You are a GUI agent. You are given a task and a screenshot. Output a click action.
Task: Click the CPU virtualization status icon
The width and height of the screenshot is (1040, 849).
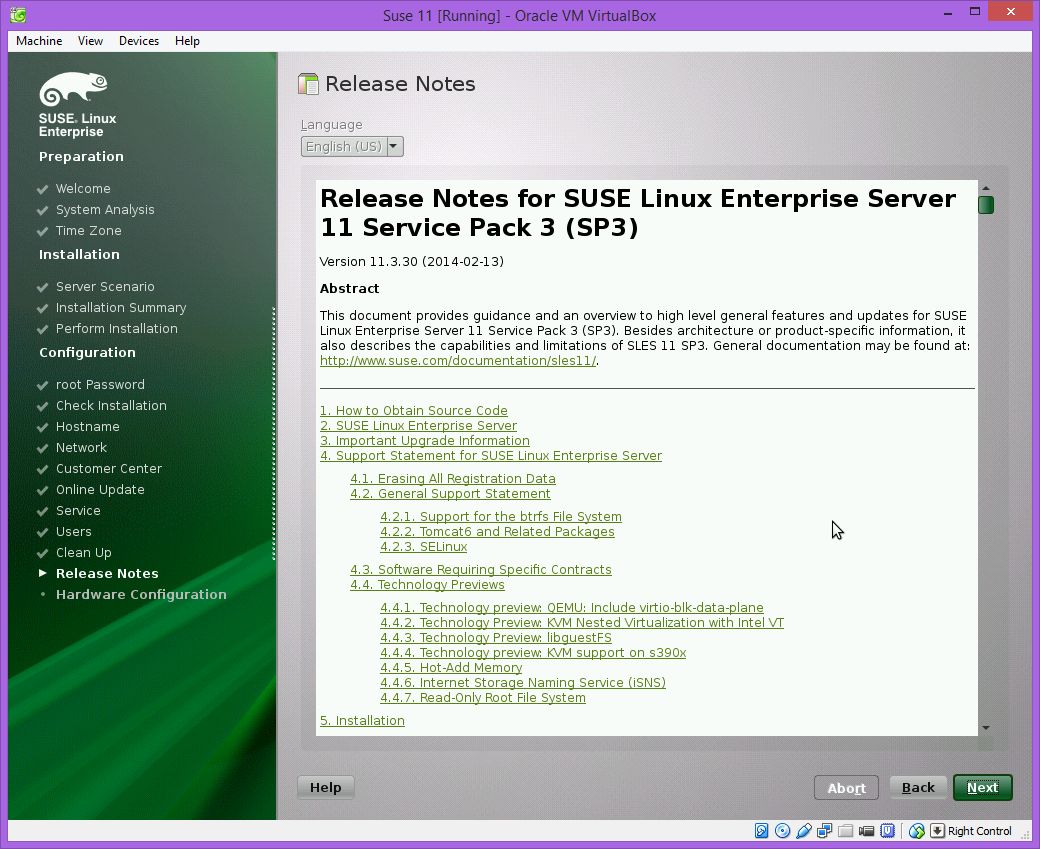click(x=887, y=830)
